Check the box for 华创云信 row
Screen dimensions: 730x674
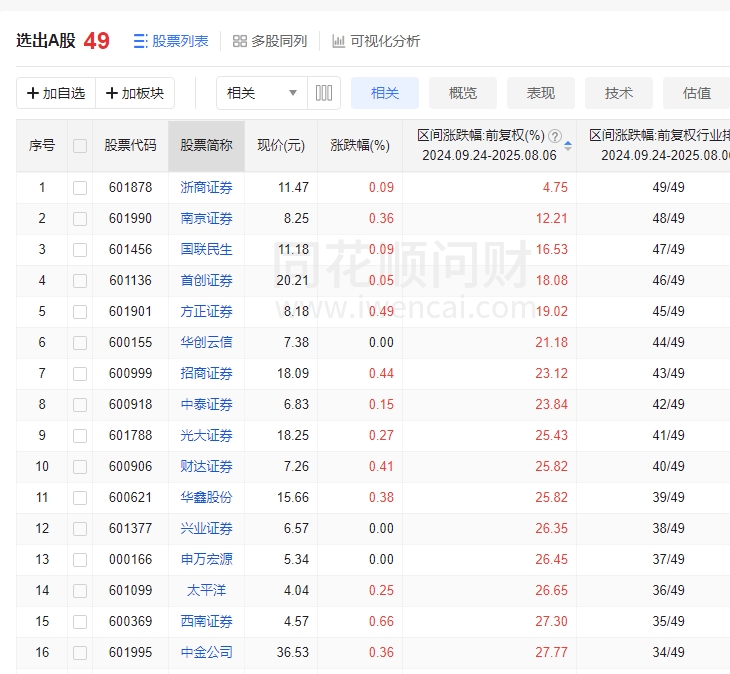(80, 343)
